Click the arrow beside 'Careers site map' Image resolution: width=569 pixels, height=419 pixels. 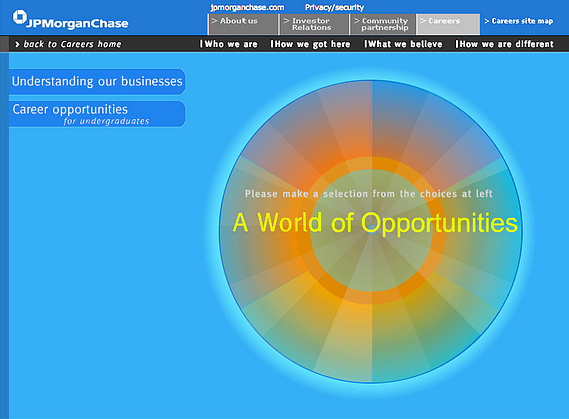[x=487, y=21]
